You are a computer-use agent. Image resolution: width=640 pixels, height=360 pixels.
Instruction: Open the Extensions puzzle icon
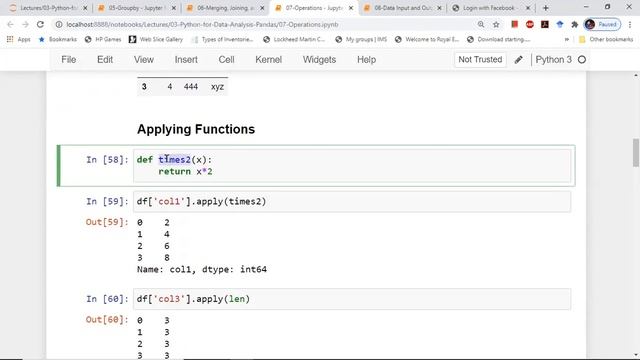574,24
